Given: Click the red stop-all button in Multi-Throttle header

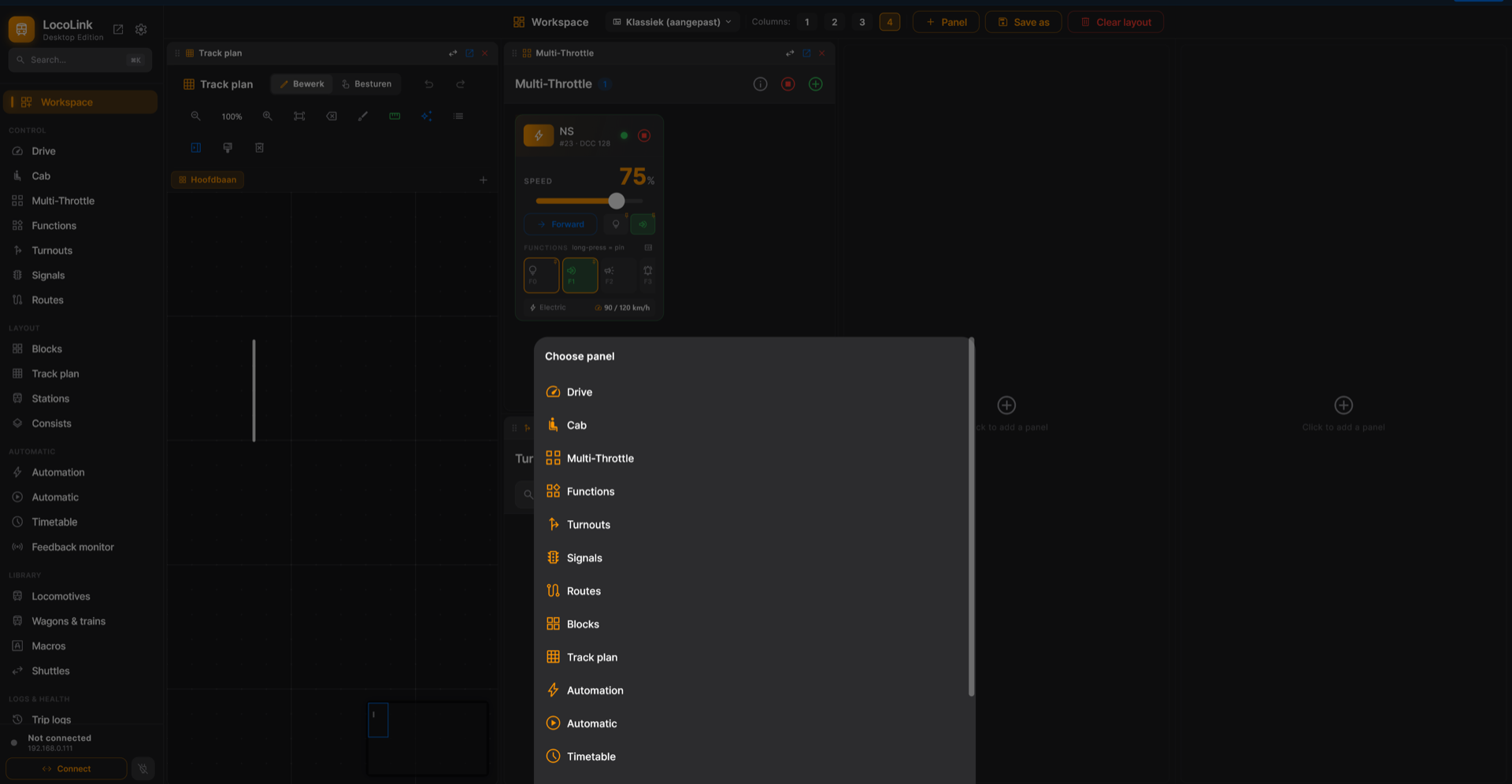Looking at the screenshot, I should (x=787, y=84).
